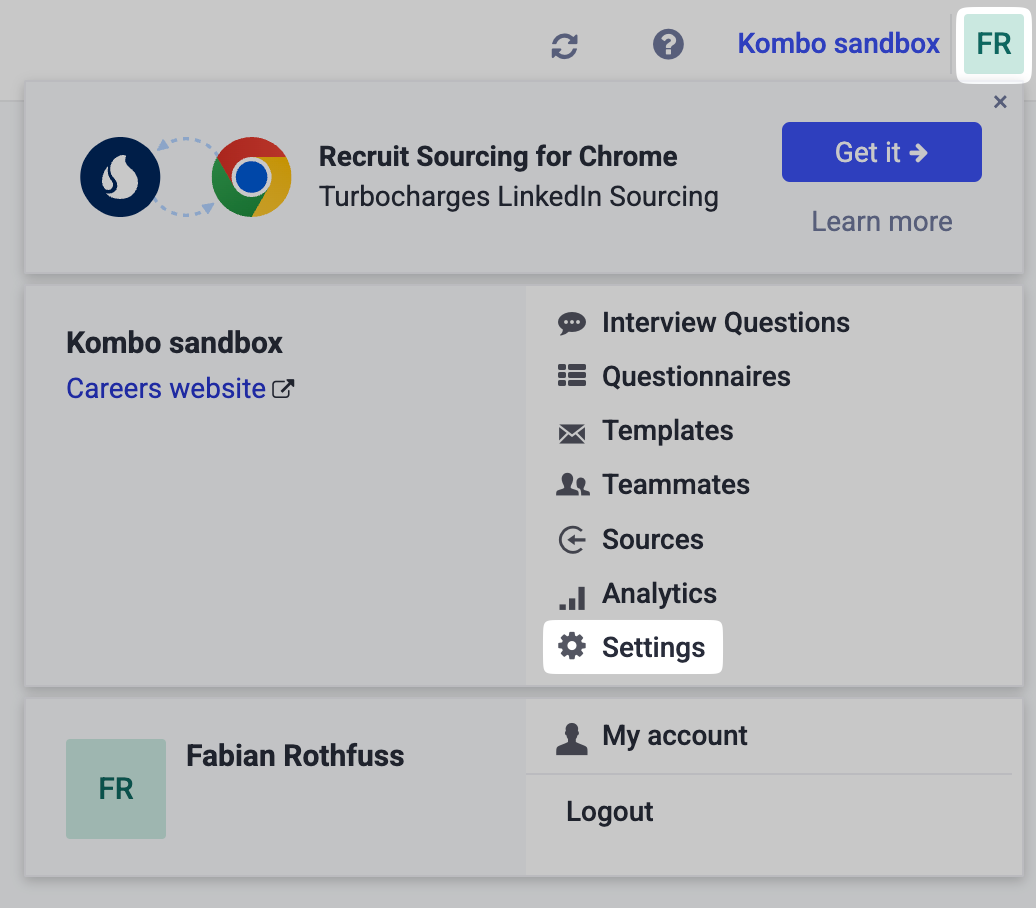Viewport: 1036px width, 908px height.
Task: Go to Templates menu entry
Action: [x=667, y=431]
